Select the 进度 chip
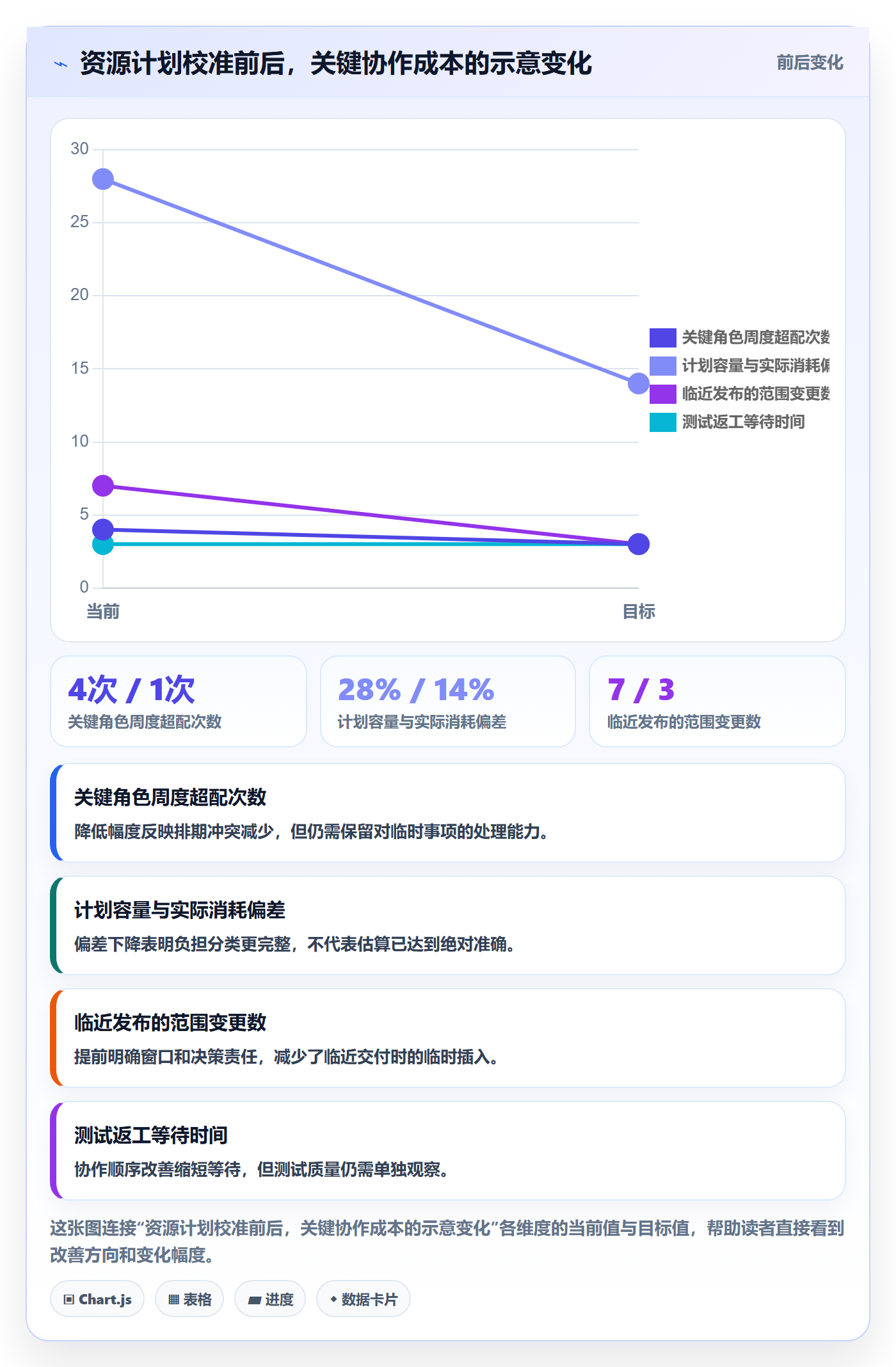The image size is (896, 1367). [270, 1299]
